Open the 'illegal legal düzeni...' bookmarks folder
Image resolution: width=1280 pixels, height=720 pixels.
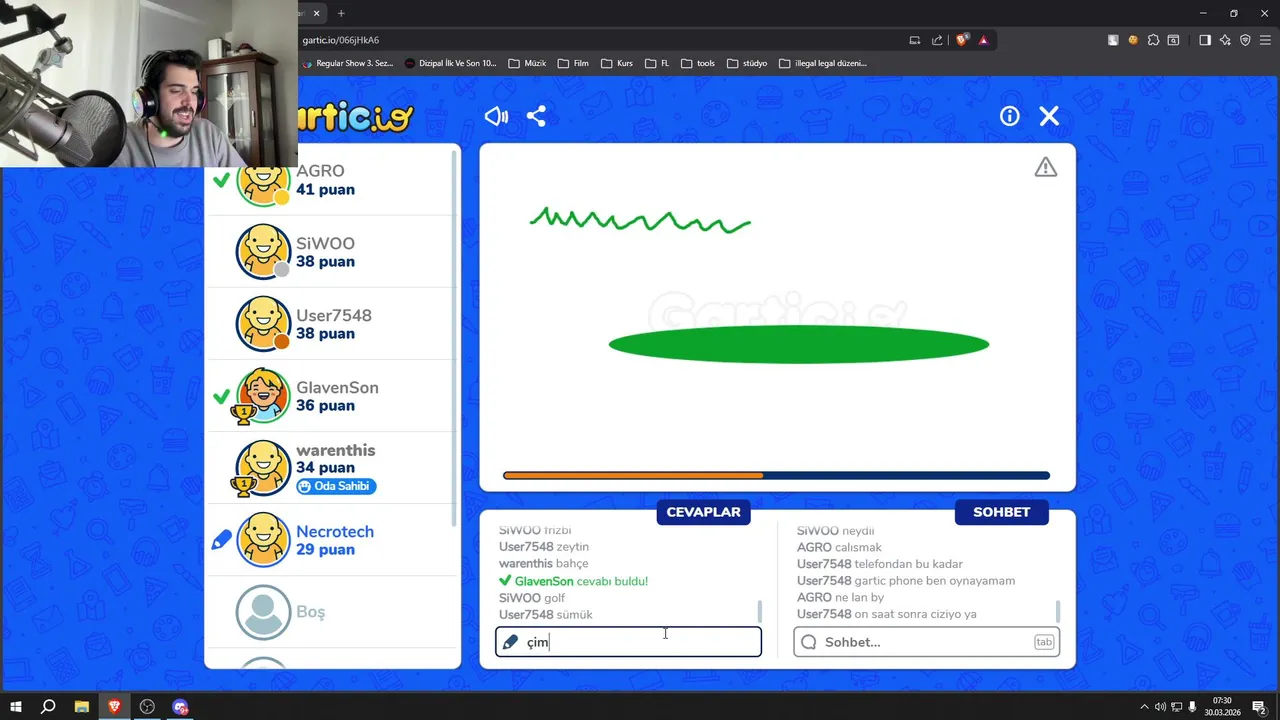pos(823,63)
